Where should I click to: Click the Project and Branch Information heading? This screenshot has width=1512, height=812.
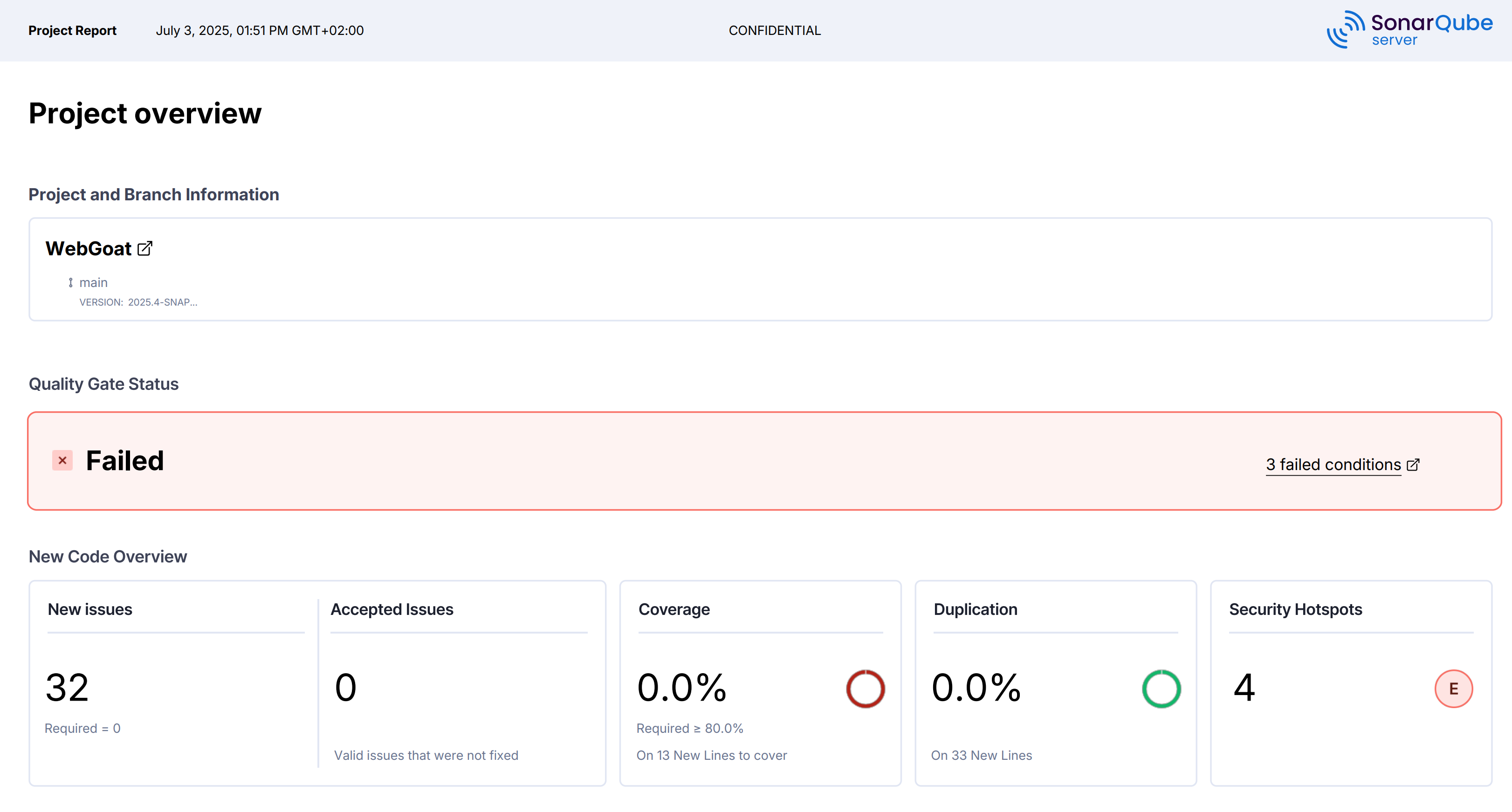click(x=154, y=195)
